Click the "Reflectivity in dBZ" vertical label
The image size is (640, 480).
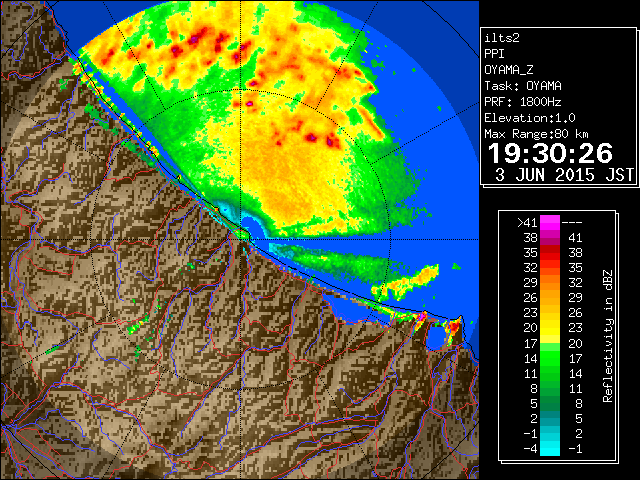coord(608,336)
